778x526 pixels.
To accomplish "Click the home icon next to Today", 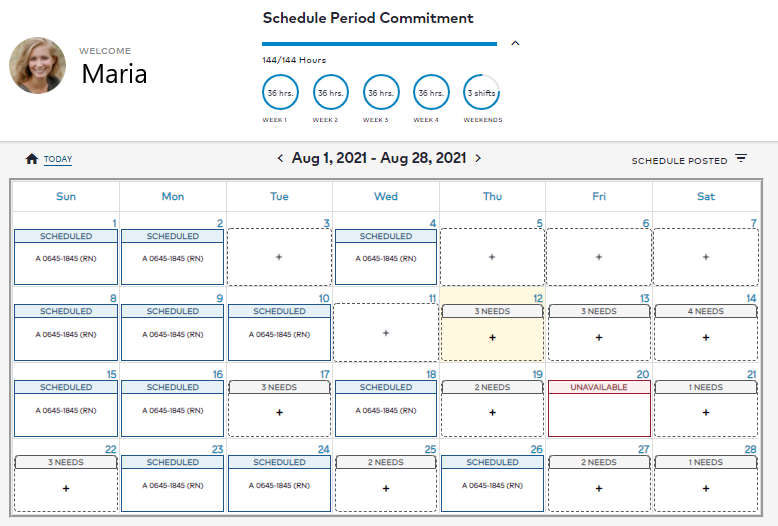I will click(x=32, y=159).
